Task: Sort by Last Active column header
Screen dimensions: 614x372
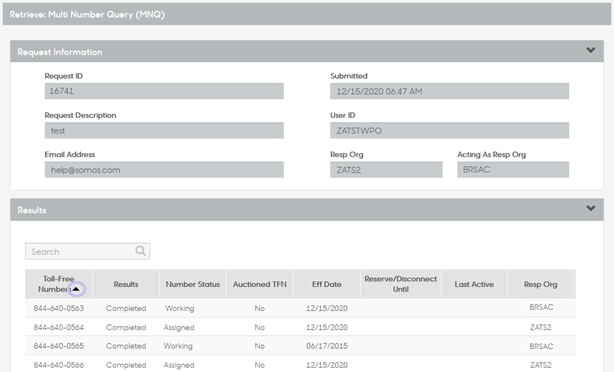Action: tap(474, 284)
